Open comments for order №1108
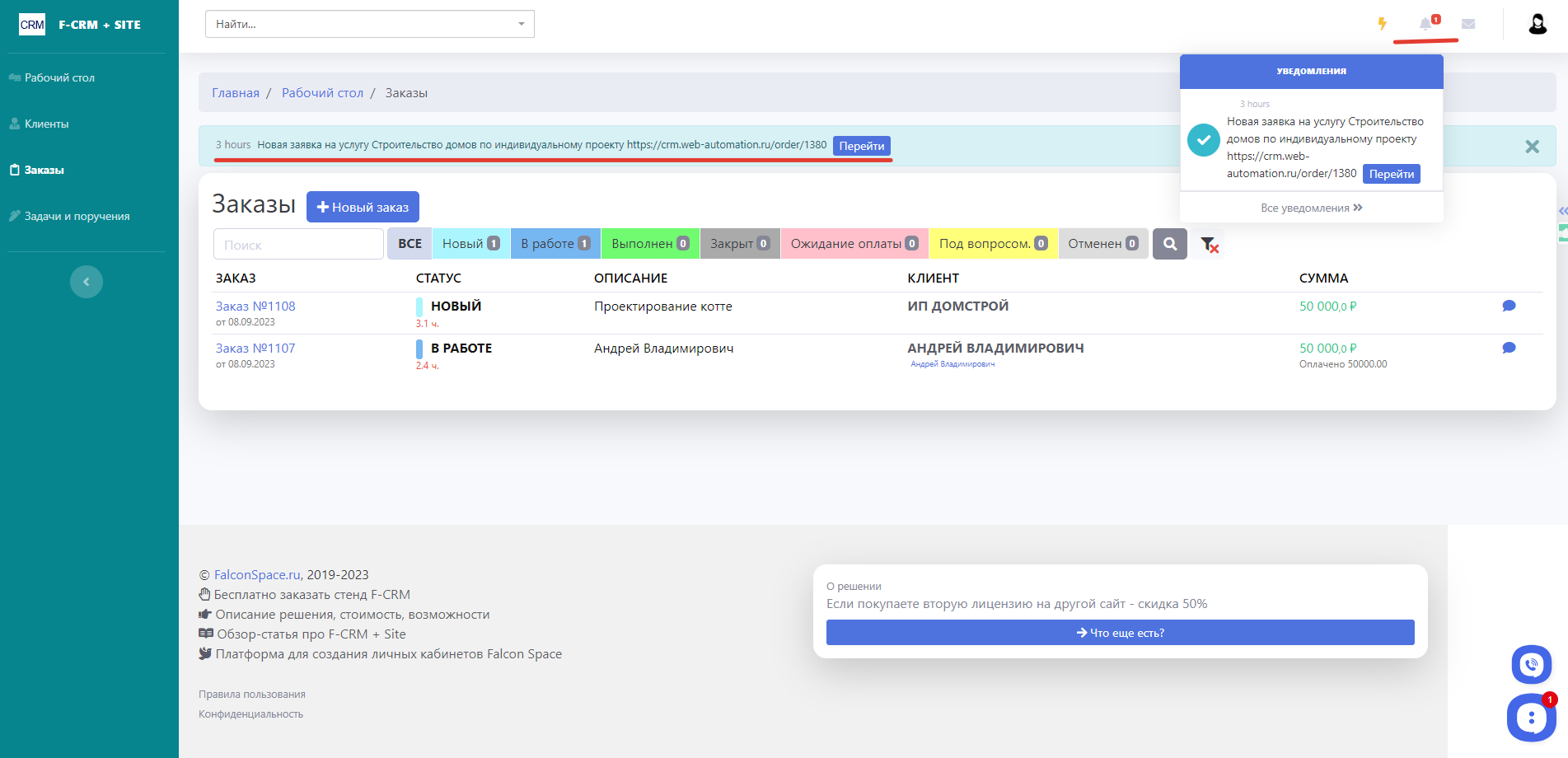Viewport: 1568px width, 758px height. (x=1509, y=306)
